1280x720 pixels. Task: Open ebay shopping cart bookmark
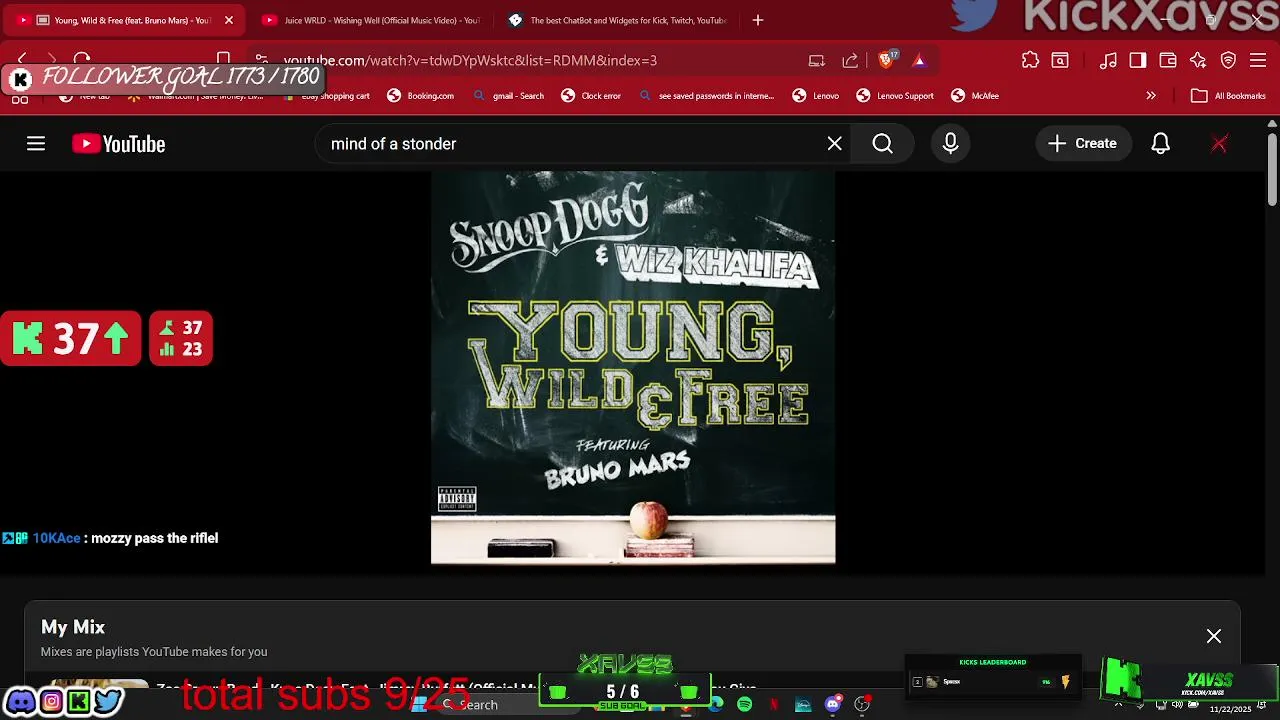327,96
